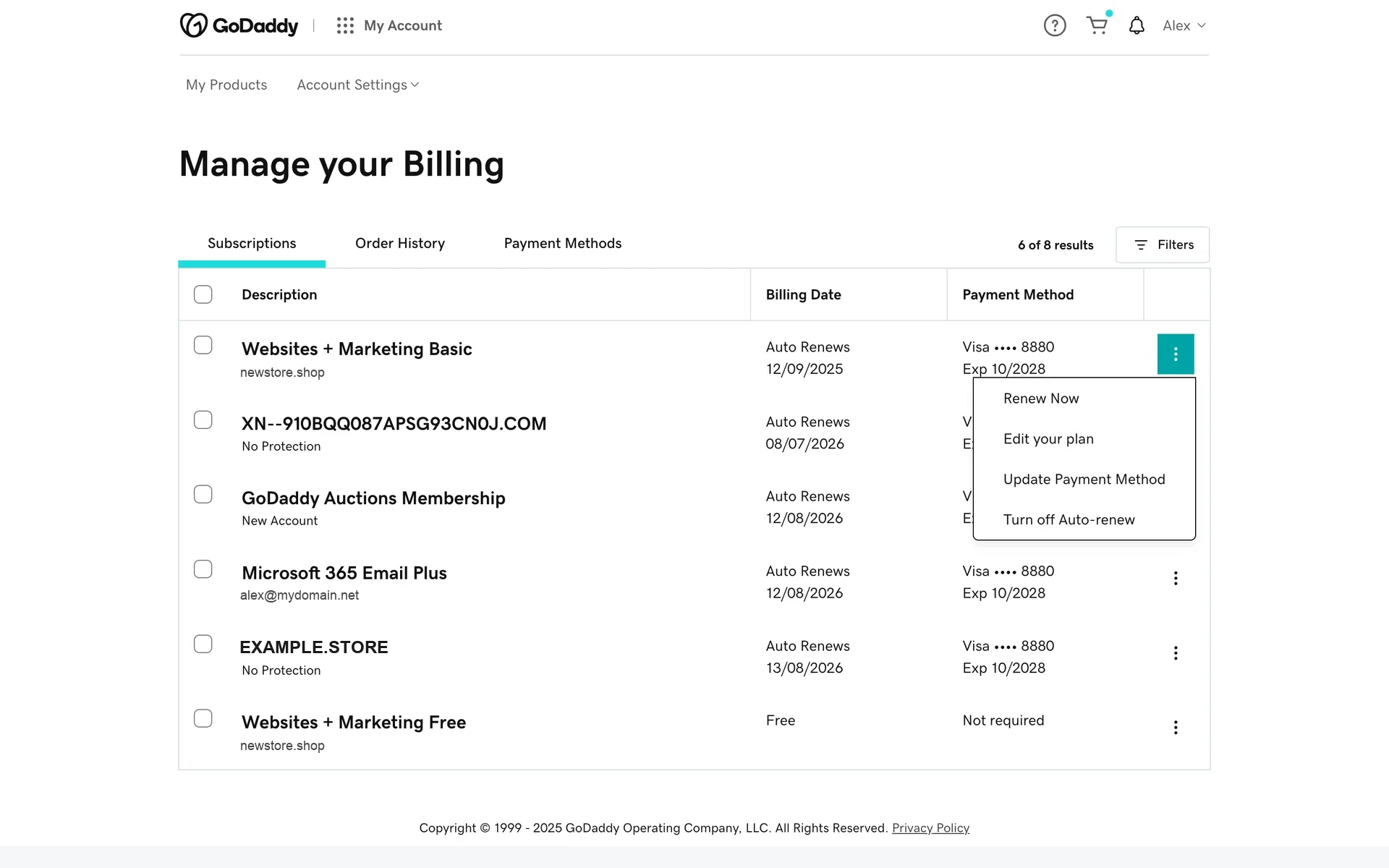Open Websites + Marketing Basic subscription
The height and width of the screenshot is (868, 1389).
click(x=357, y=349)
